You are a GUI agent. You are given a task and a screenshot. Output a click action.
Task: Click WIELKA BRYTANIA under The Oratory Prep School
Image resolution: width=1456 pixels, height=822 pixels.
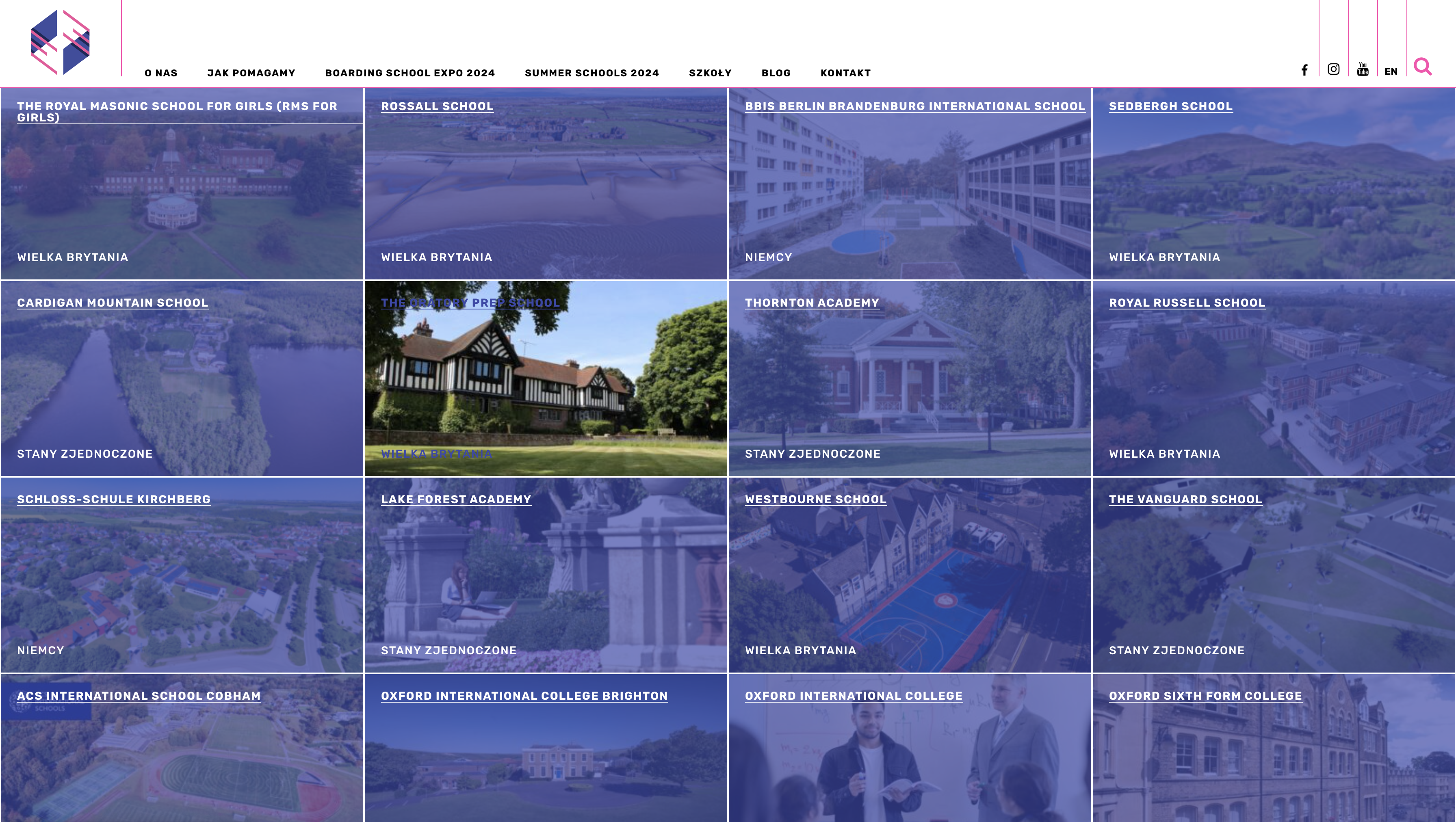[x=436, y=454]
